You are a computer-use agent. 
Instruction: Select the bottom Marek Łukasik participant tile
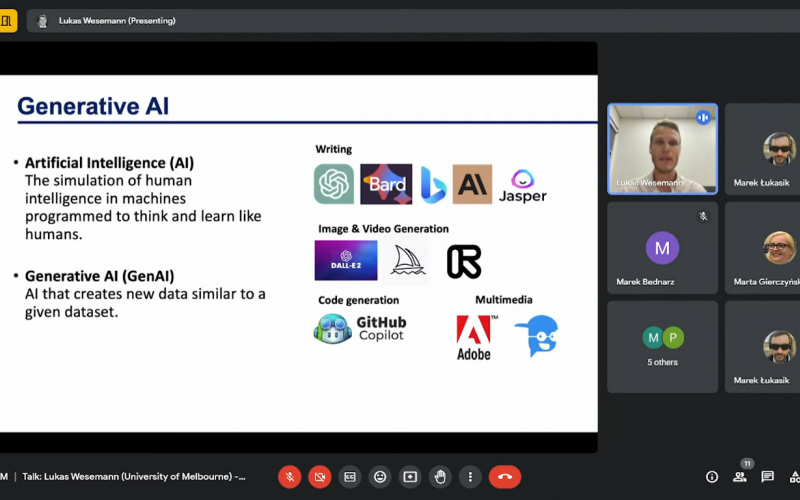762,347
